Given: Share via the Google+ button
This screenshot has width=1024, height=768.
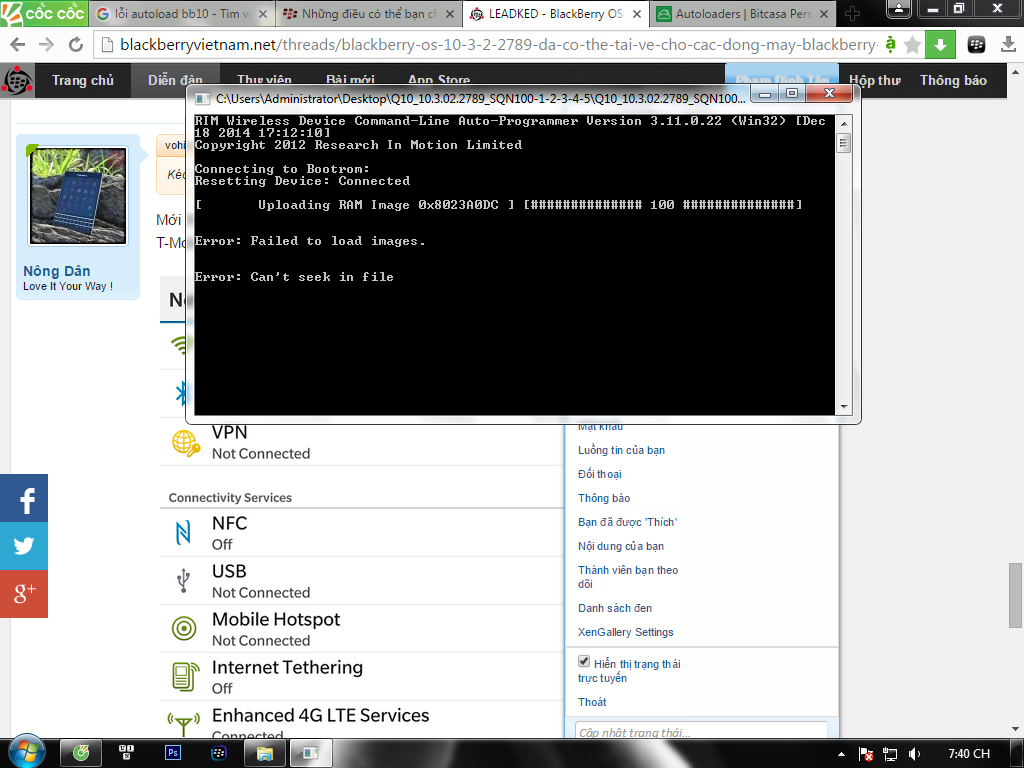Looking at the screenshot, I should [24, 594].
